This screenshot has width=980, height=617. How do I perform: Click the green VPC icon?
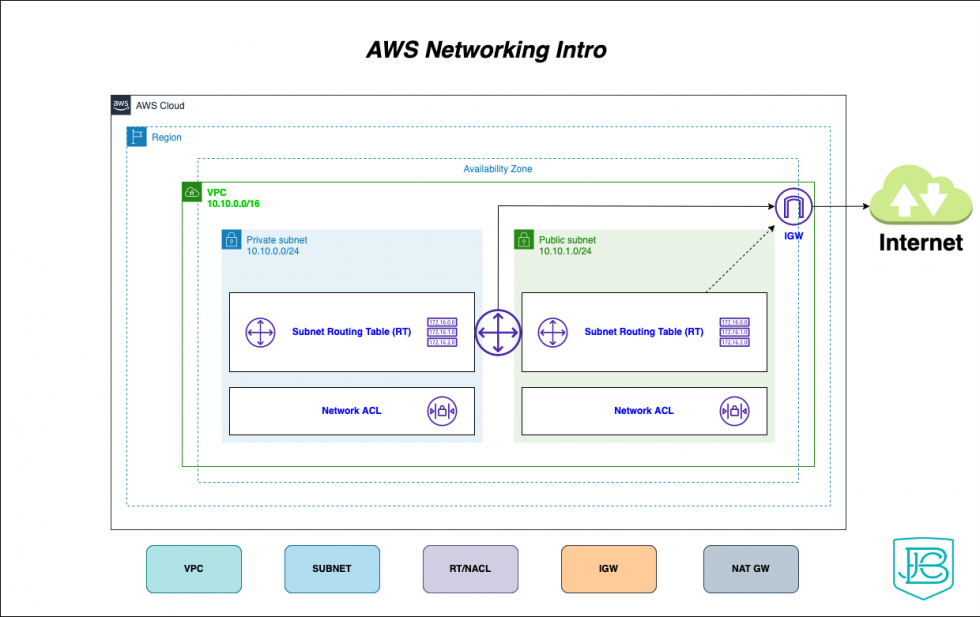tap(191, 191)
